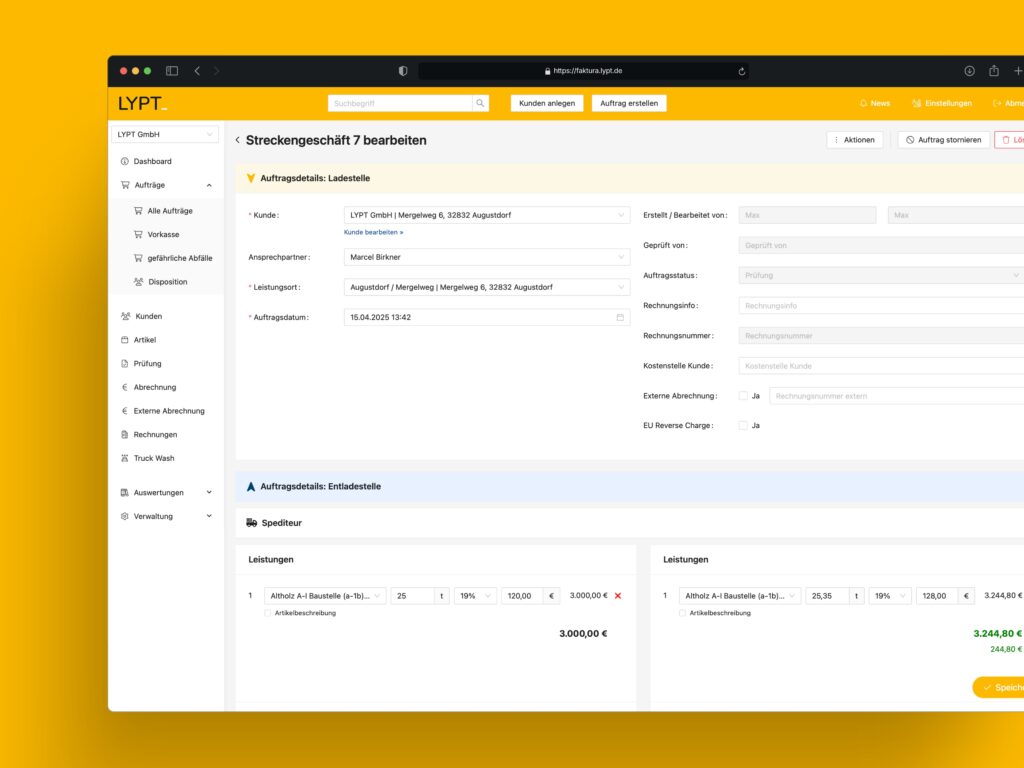
Task: Click the Rechnungsinfo input field
Action: [880, 306]
